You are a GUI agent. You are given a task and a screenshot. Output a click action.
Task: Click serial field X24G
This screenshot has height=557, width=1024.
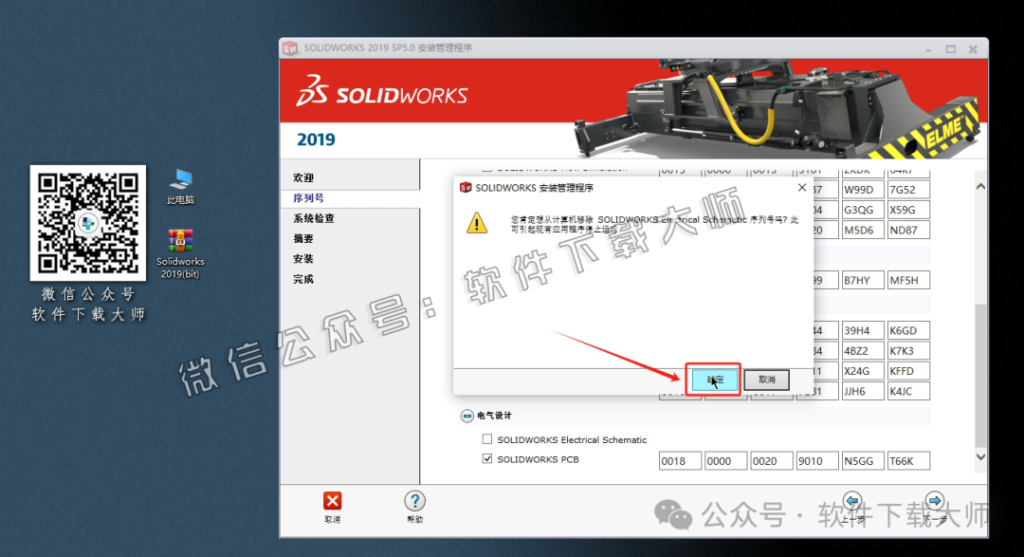tap(863, 371)
